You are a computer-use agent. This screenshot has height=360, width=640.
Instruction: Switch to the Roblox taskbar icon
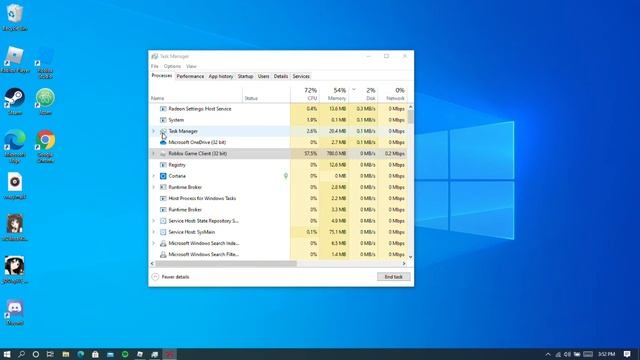tap(140, 354)
